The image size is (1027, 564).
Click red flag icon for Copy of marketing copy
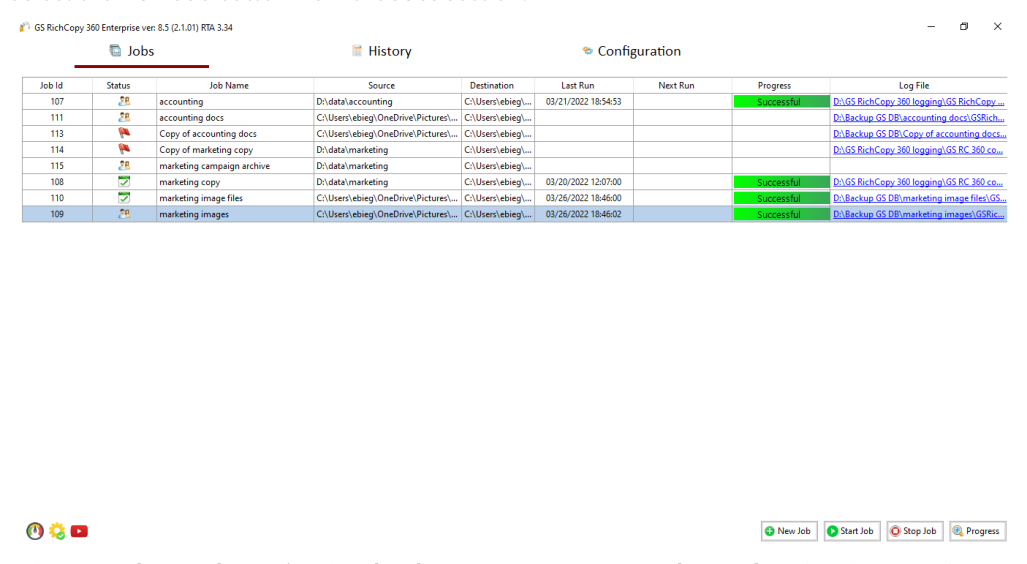click(x=124, y=149)
